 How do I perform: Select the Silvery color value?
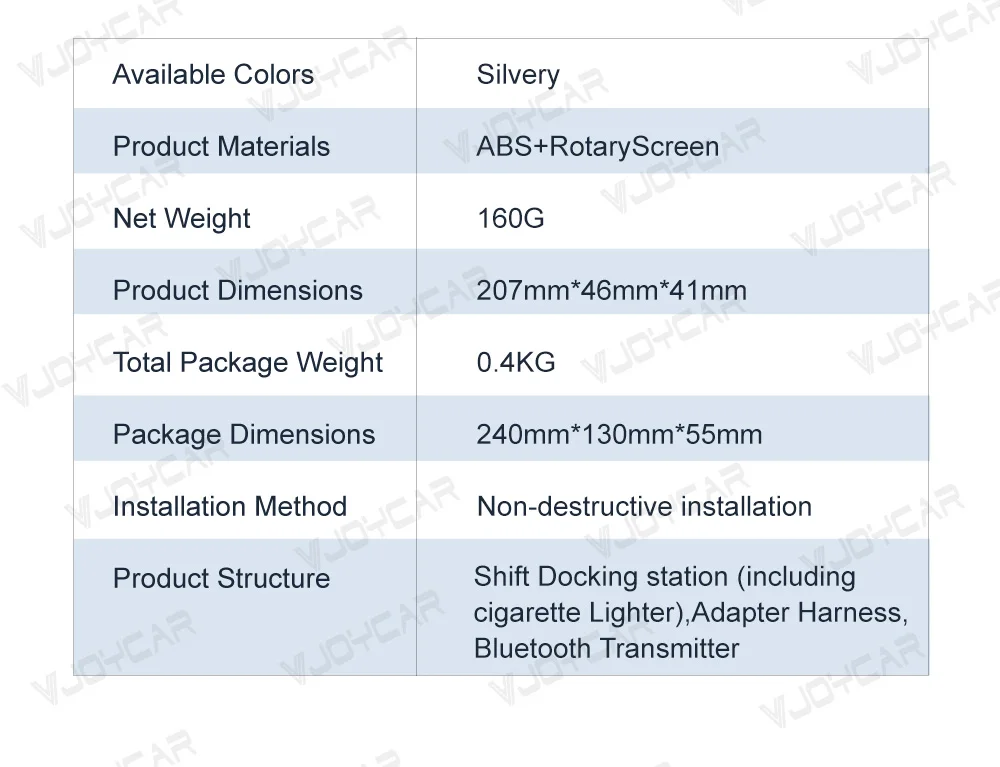coord(518,75)
